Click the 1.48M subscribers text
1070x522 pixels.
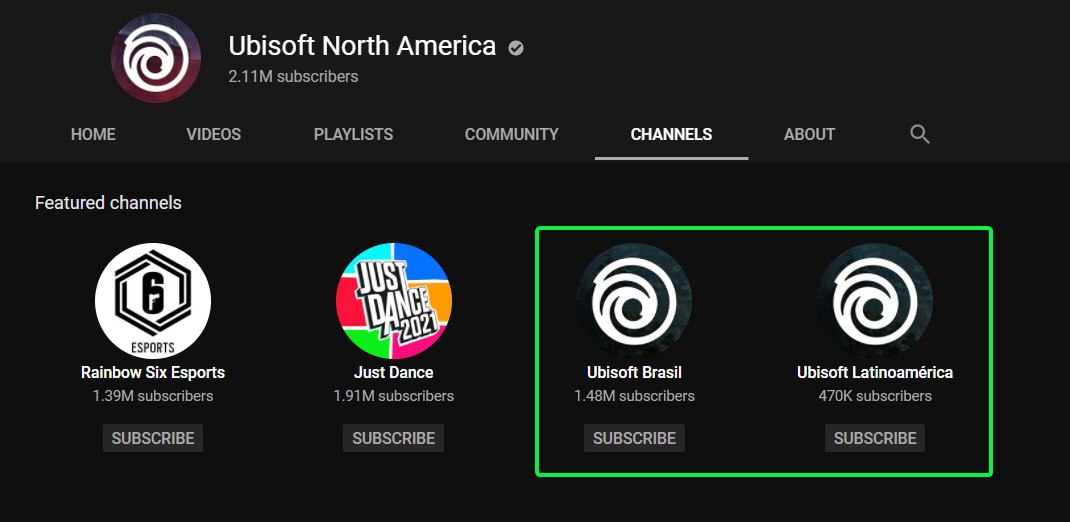635,396
